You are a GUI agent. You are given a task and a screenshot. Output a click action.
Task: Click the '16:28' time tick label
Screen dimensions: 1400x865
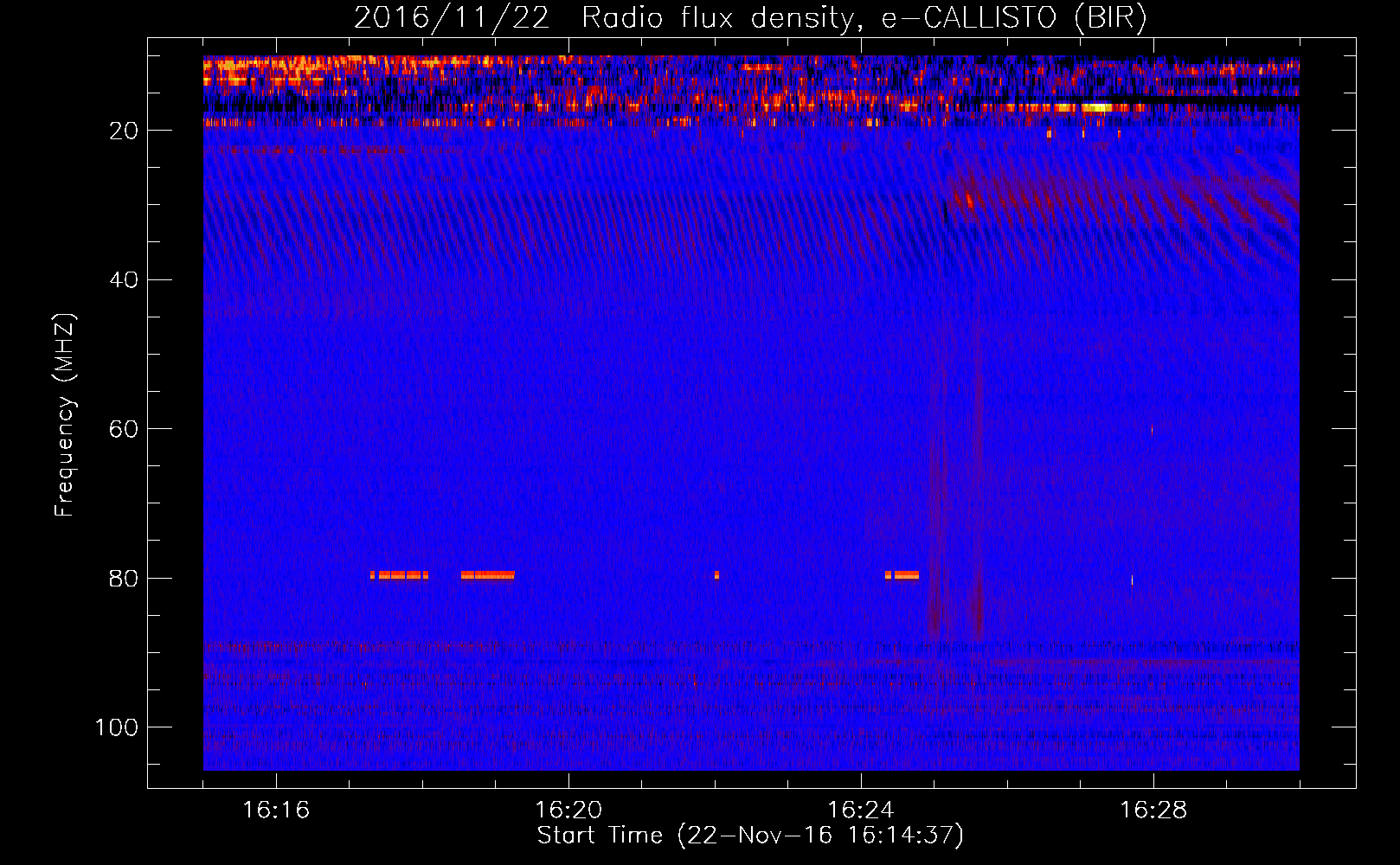[1153, 811]
